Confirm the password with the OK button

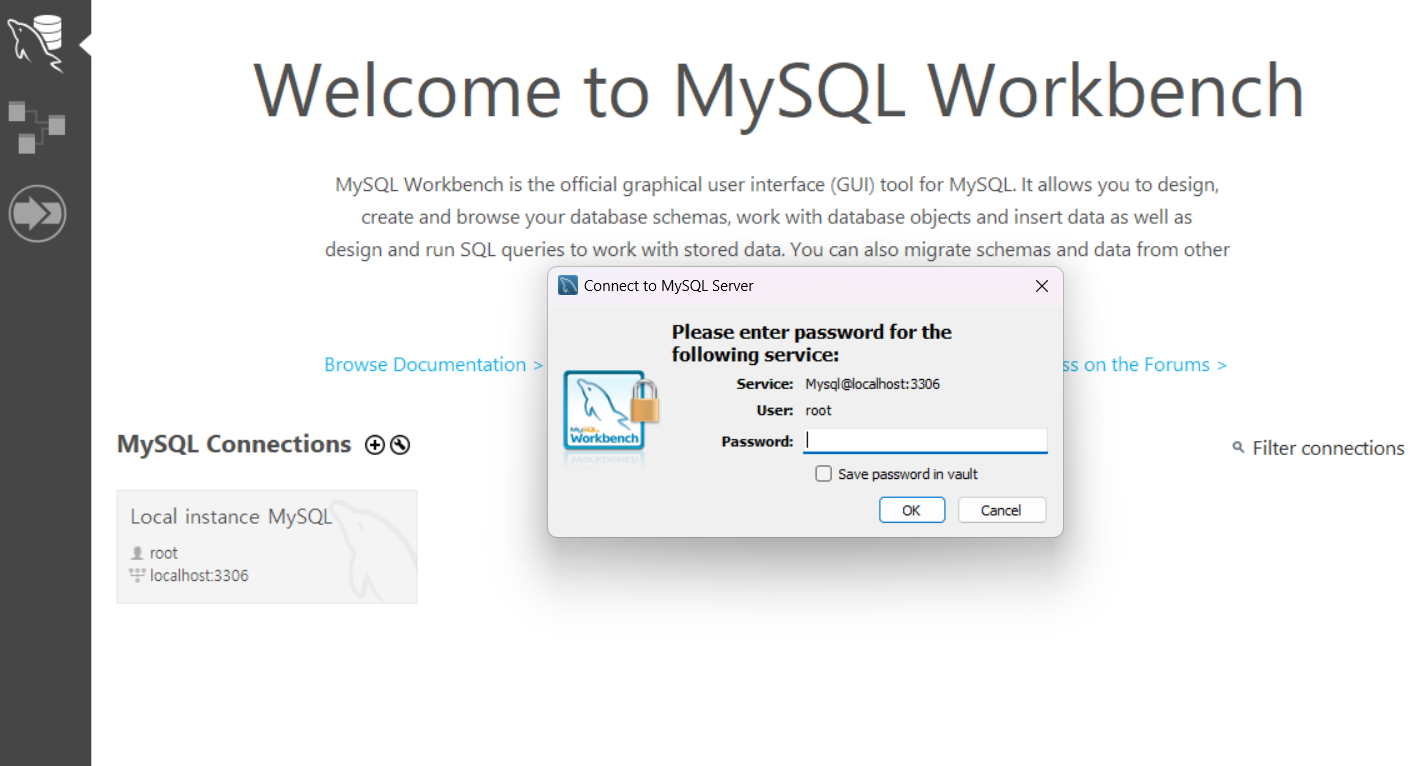click(912, 510)
